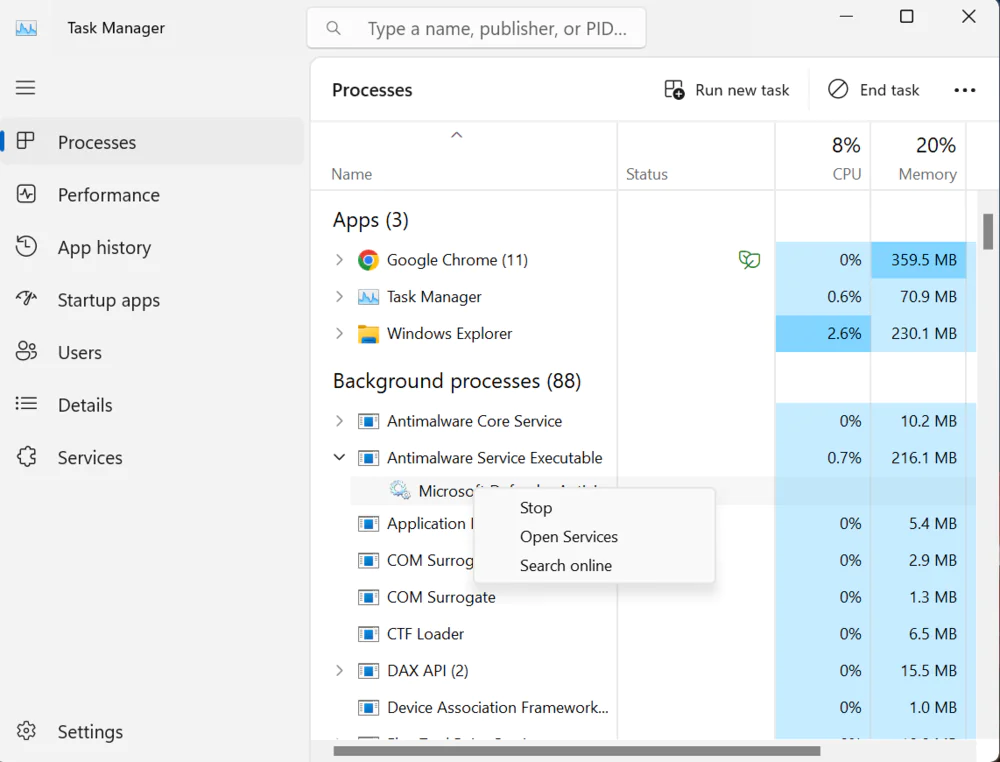Image resolution: width=1000 pixels, height=762 pixels.
Task: Click the Microsoft Defender service gears icon
Action: (400, 490)
